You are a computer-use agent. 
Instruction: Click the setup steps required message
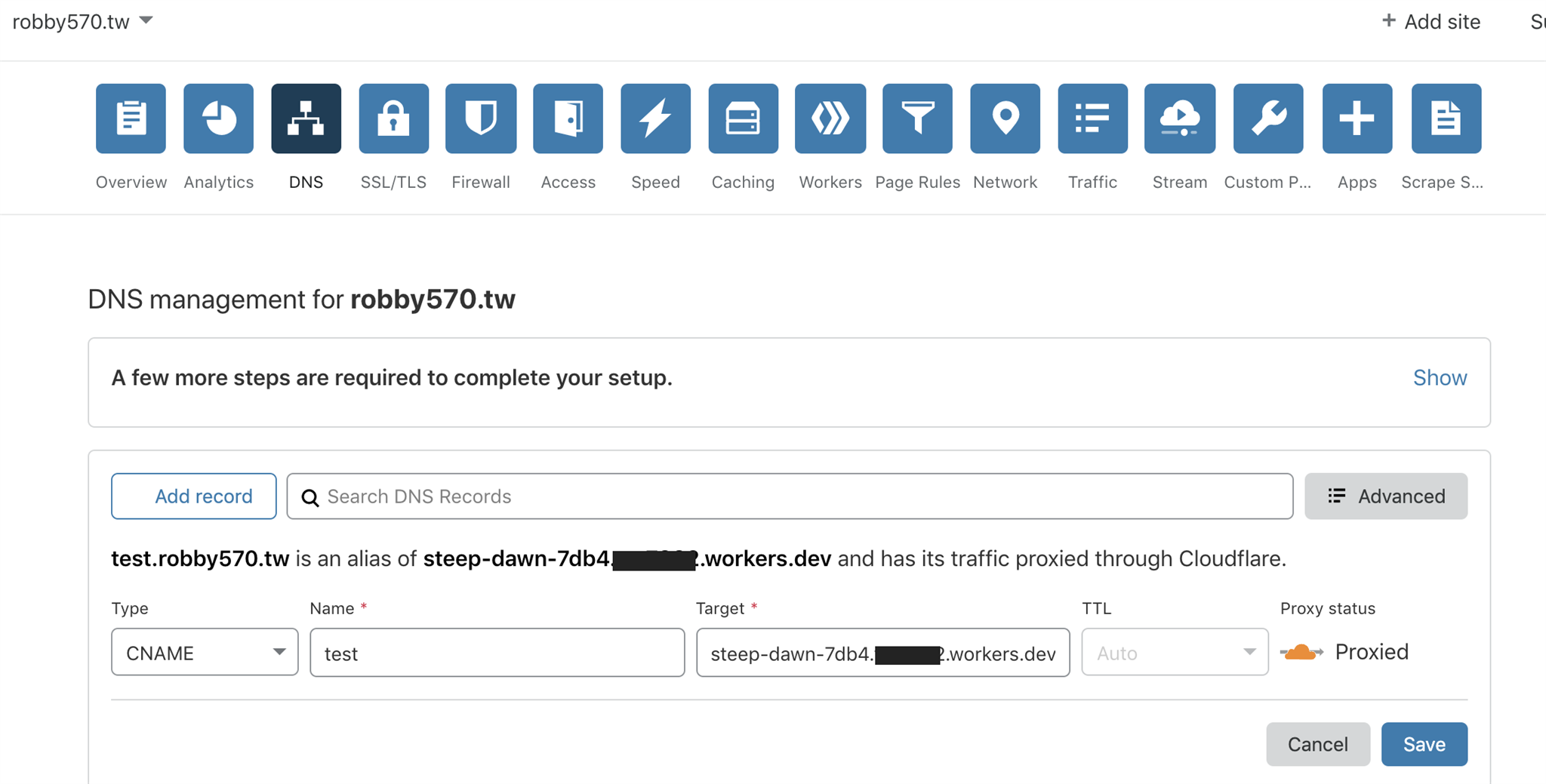point(392,377)
